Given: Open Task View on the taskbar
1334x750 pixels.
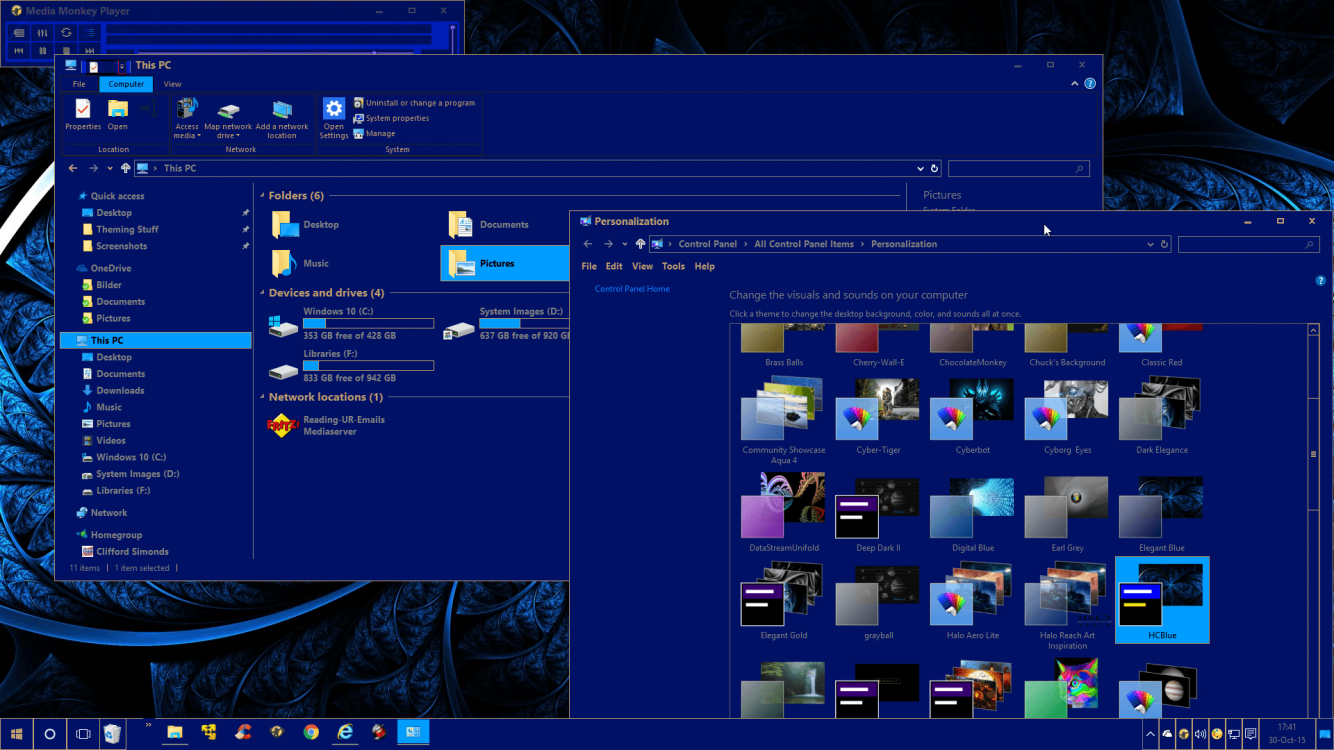Looking at the screenshot, I should pos(83,734).
